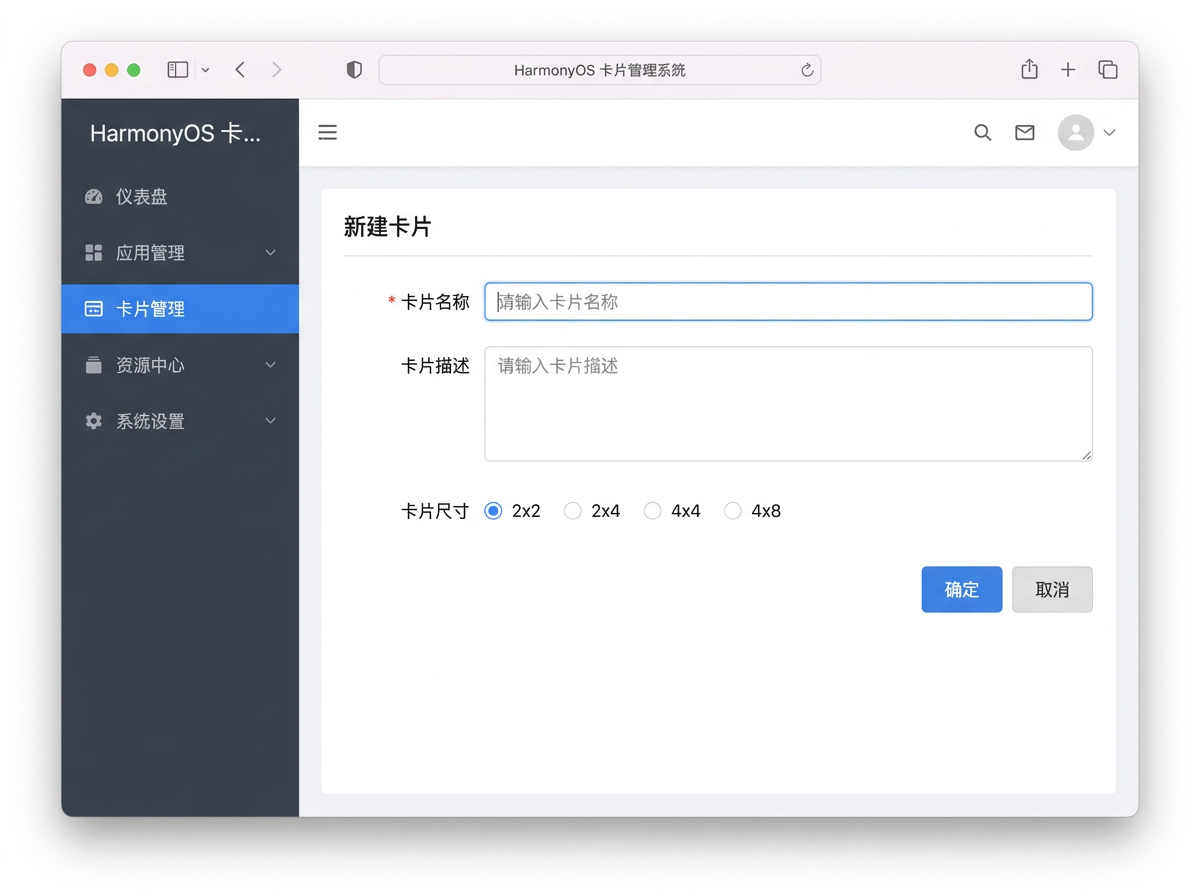Image resolution: width=1200 pixels, height=896 pixels.
Task: Click the user avatar icon
Action: pos(1076,132)
